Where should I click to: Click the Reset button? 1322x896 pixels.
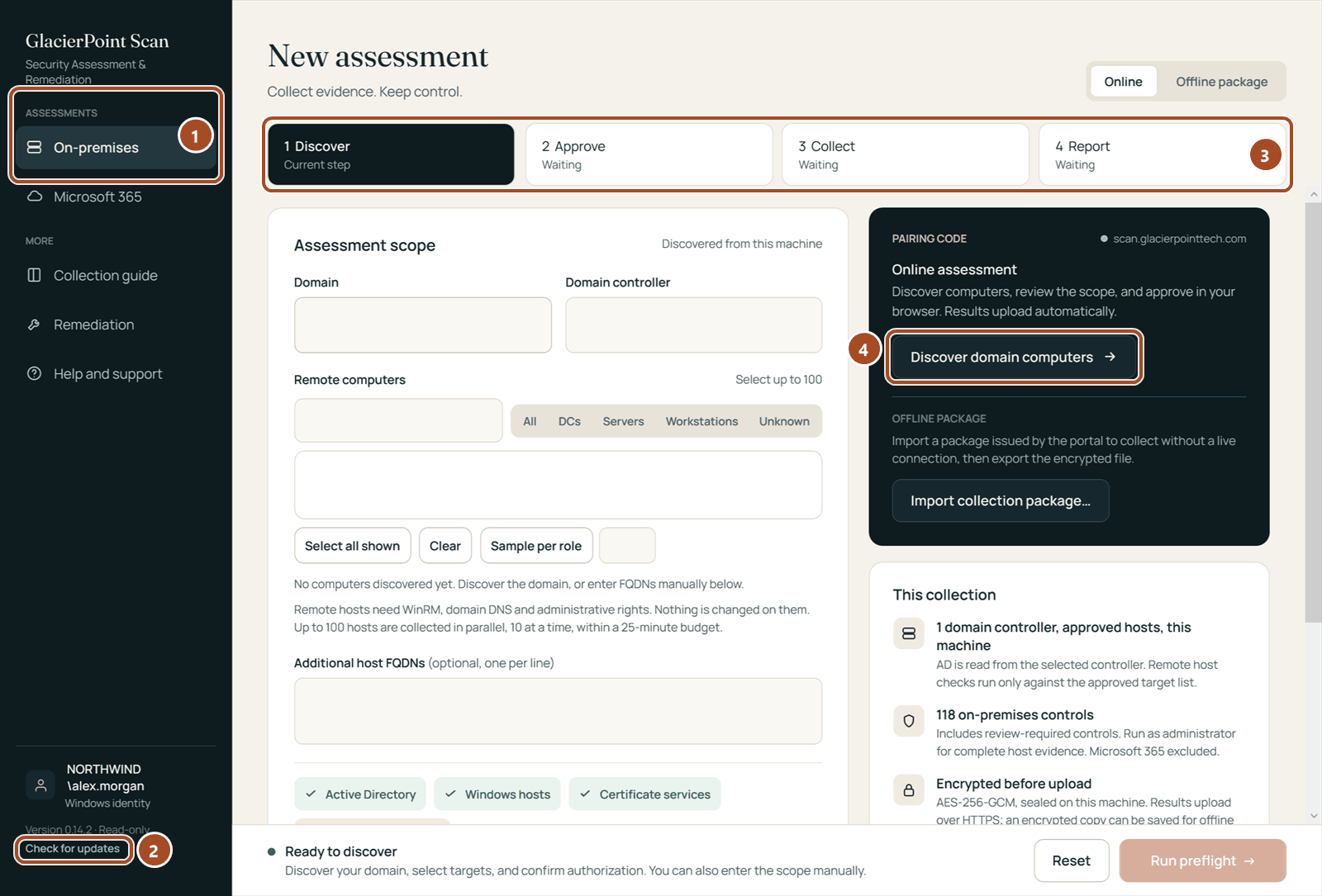(1071, 860)
